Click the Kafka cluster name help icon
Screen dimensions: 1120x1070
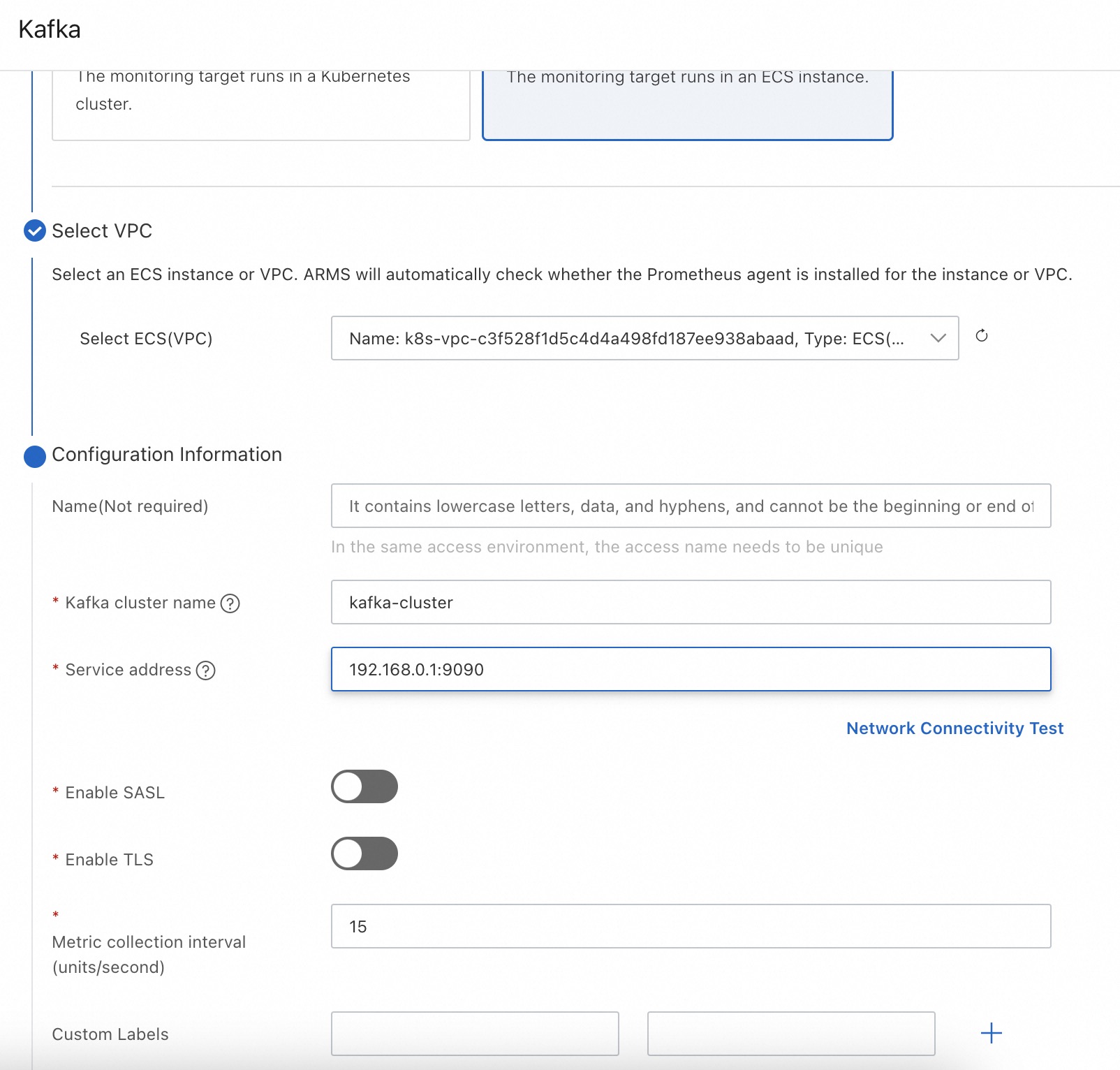[230, 603]
